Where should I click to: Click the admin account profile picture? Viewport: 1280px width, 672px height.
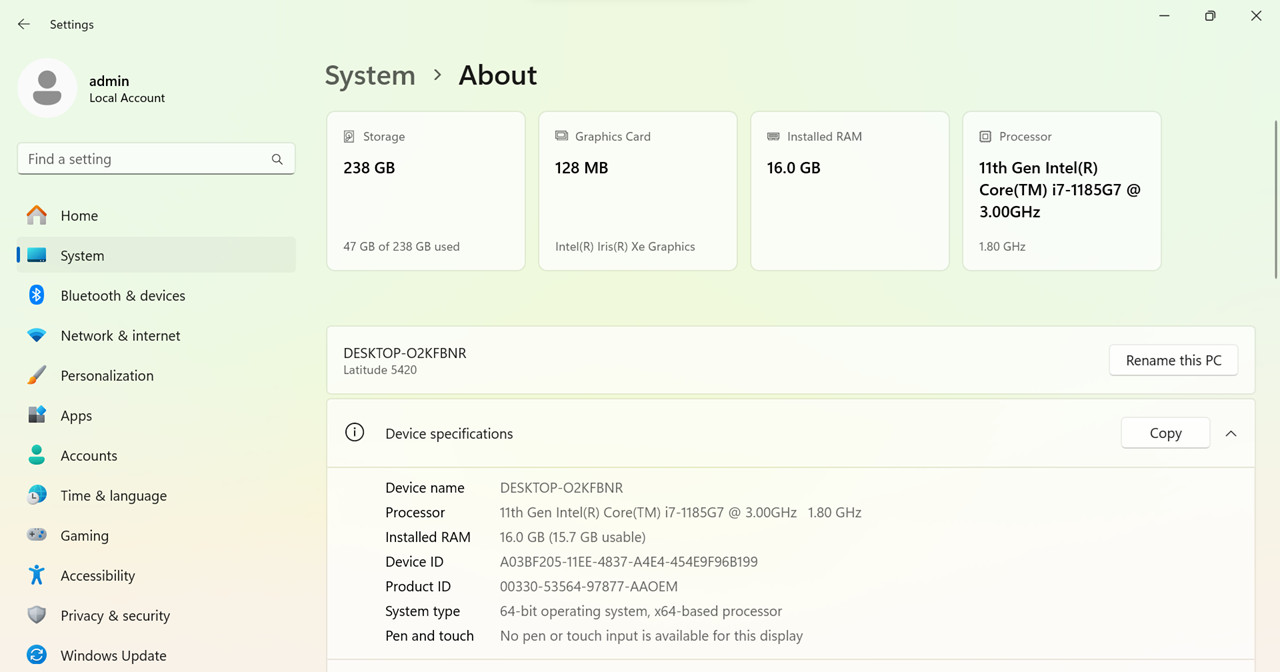pos(47,88)
